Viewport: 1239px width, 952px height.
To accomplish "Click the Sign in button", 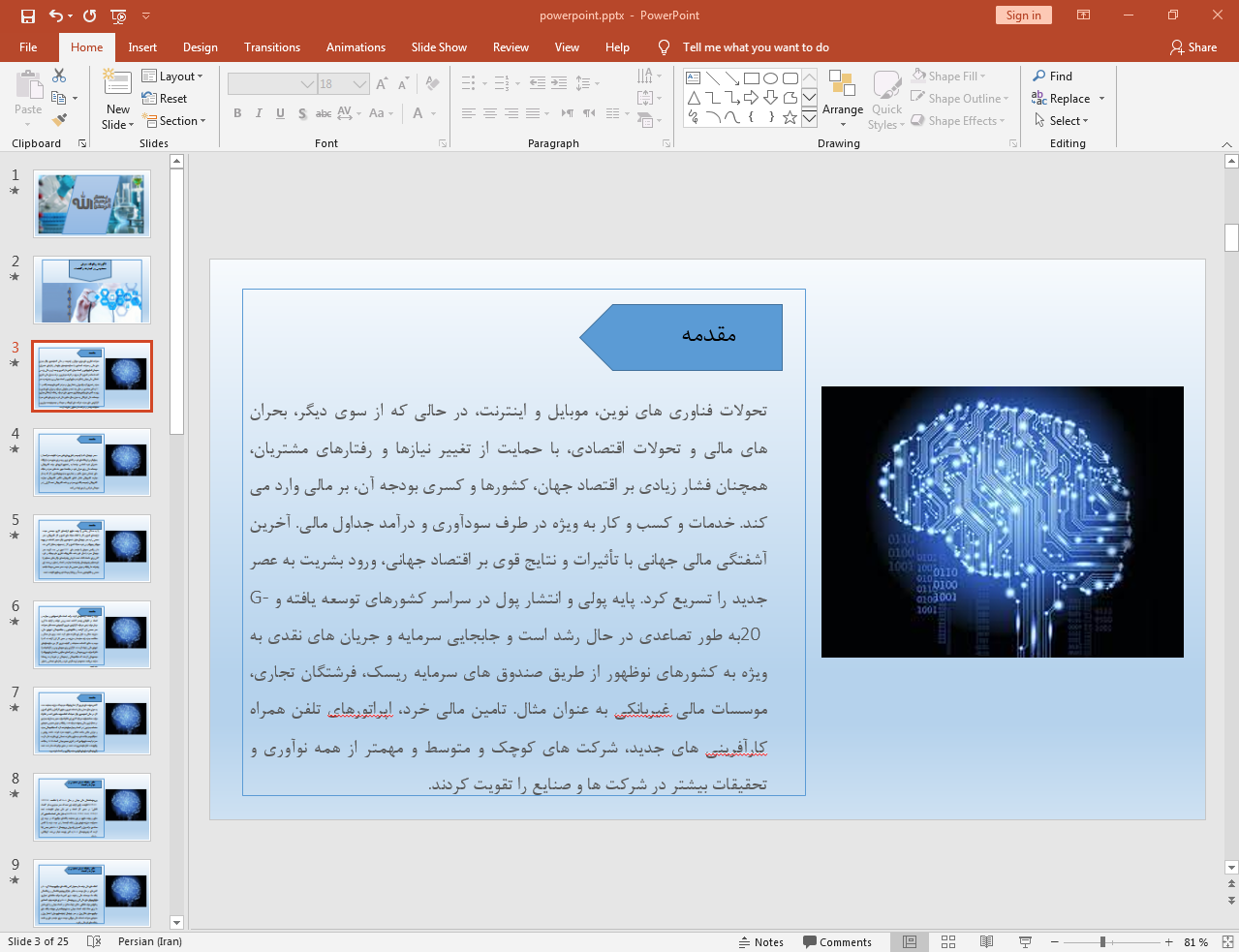I will (1023, 15).
